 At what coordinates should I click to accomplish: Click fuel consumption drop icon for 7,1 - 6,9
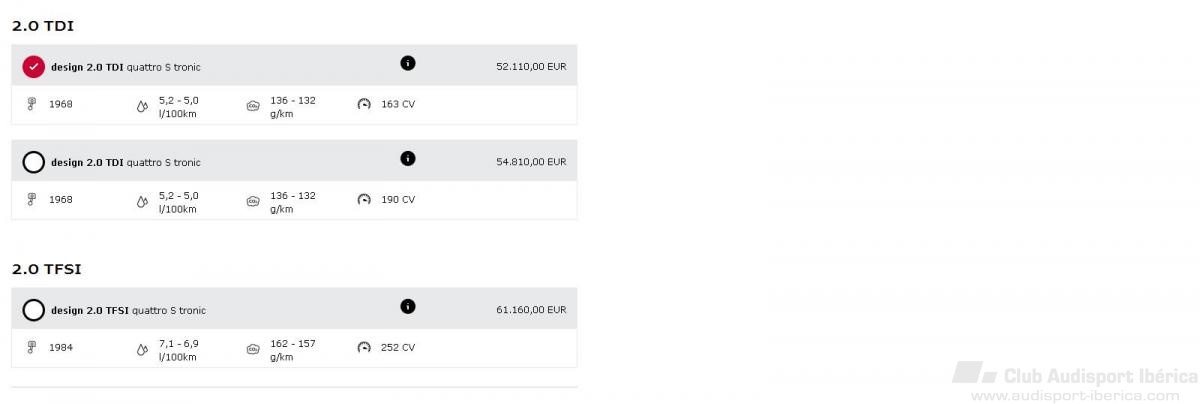tap(142, 349)
